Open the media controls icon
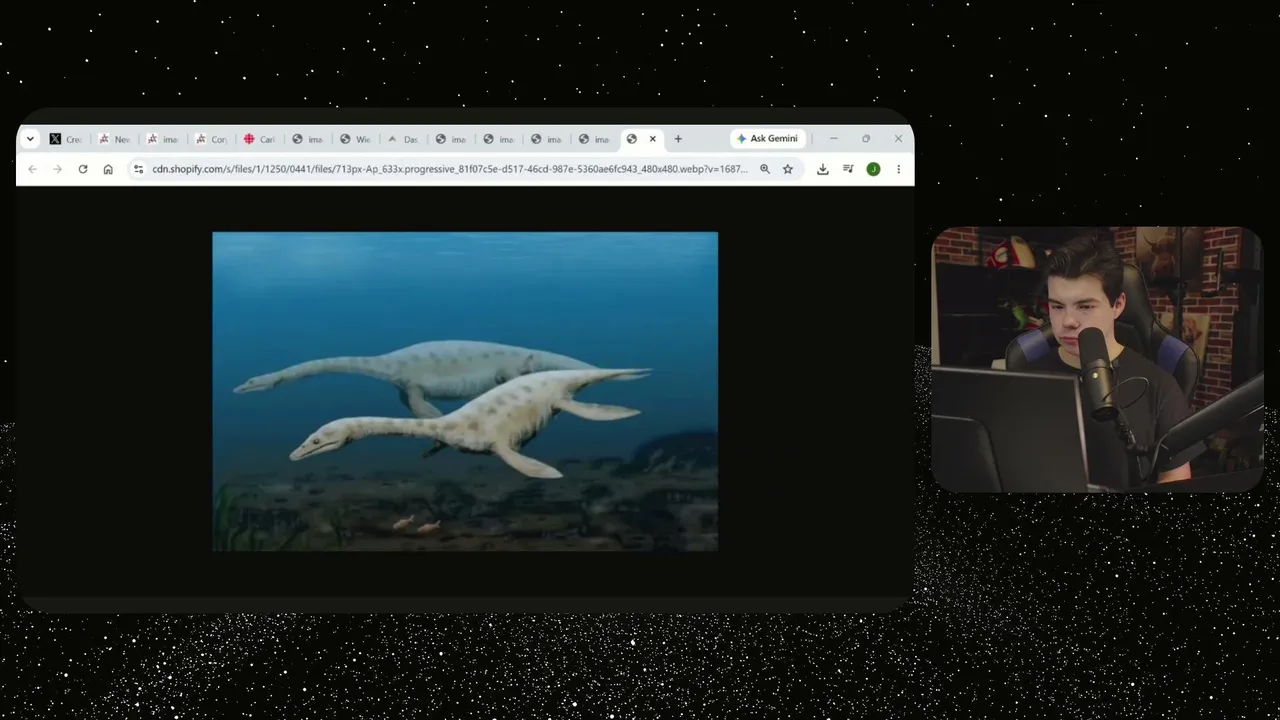 click(x=848, y=169)
